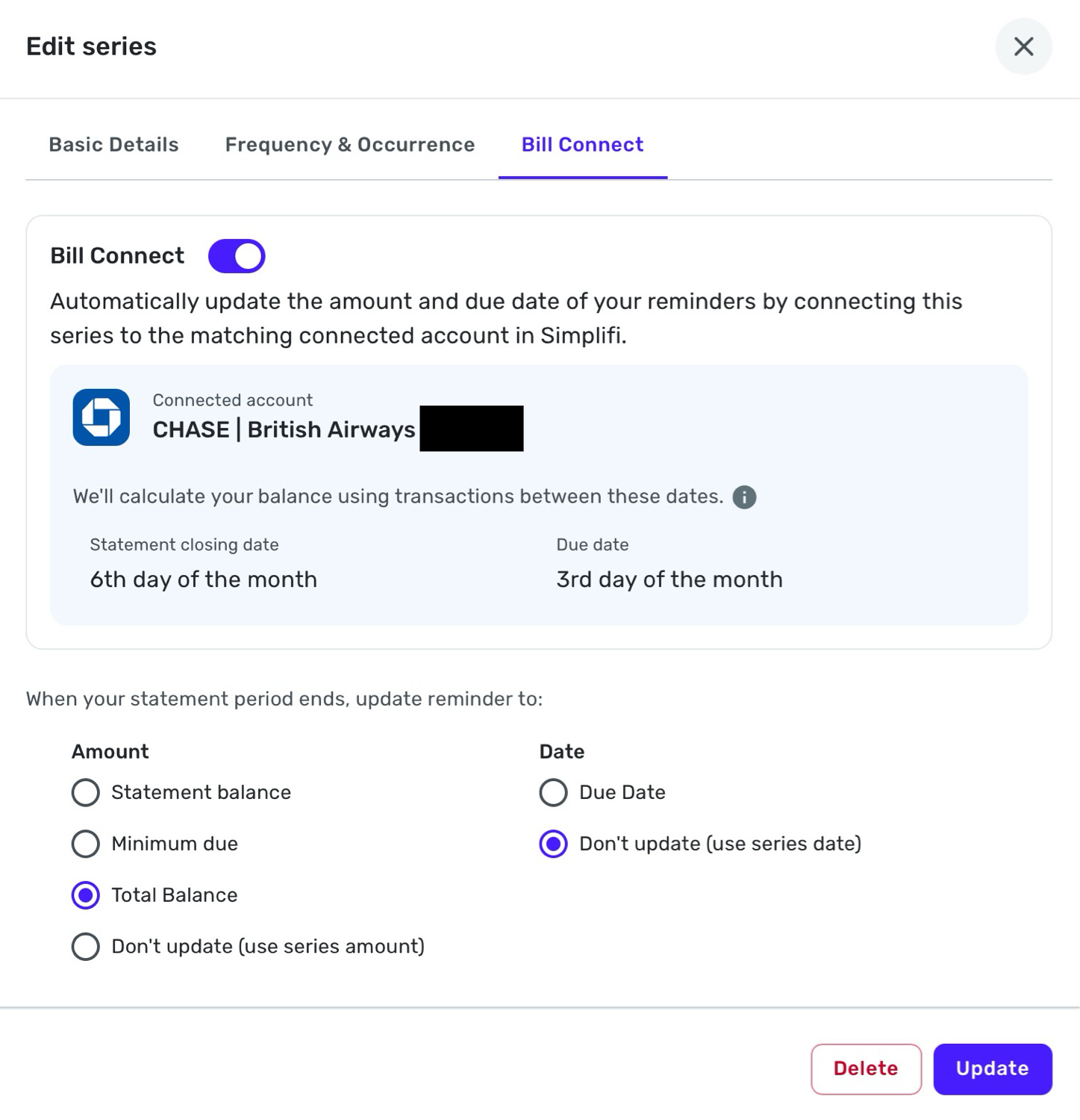Close the Edit series dialog
Viewport: 1080px width, 1120px height.
coord(1023,46)
